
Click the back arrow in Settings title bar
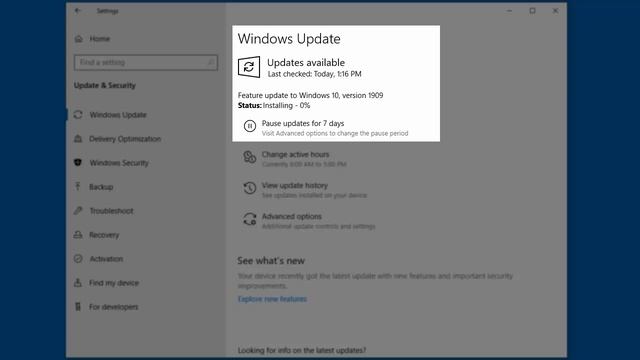point(78,11)
